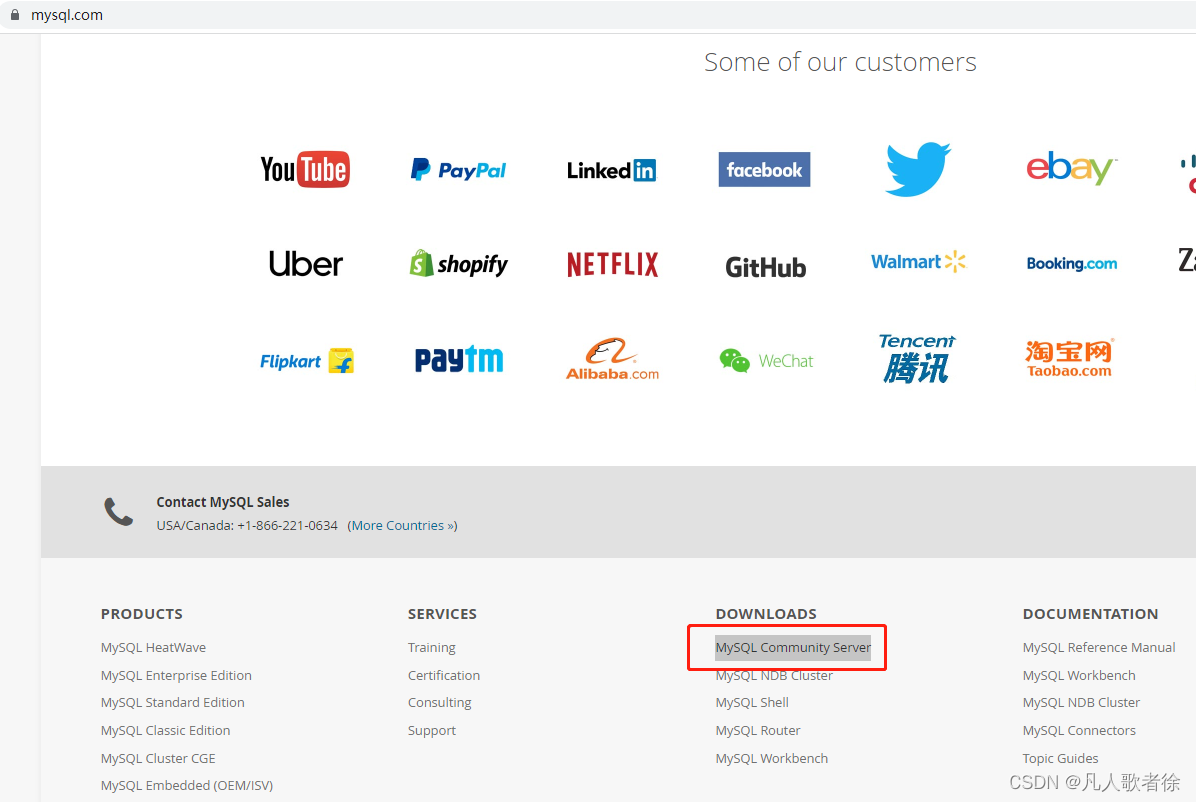Open the Topic Guides link
1196x802 pixels.
(x=1061, y=759)
